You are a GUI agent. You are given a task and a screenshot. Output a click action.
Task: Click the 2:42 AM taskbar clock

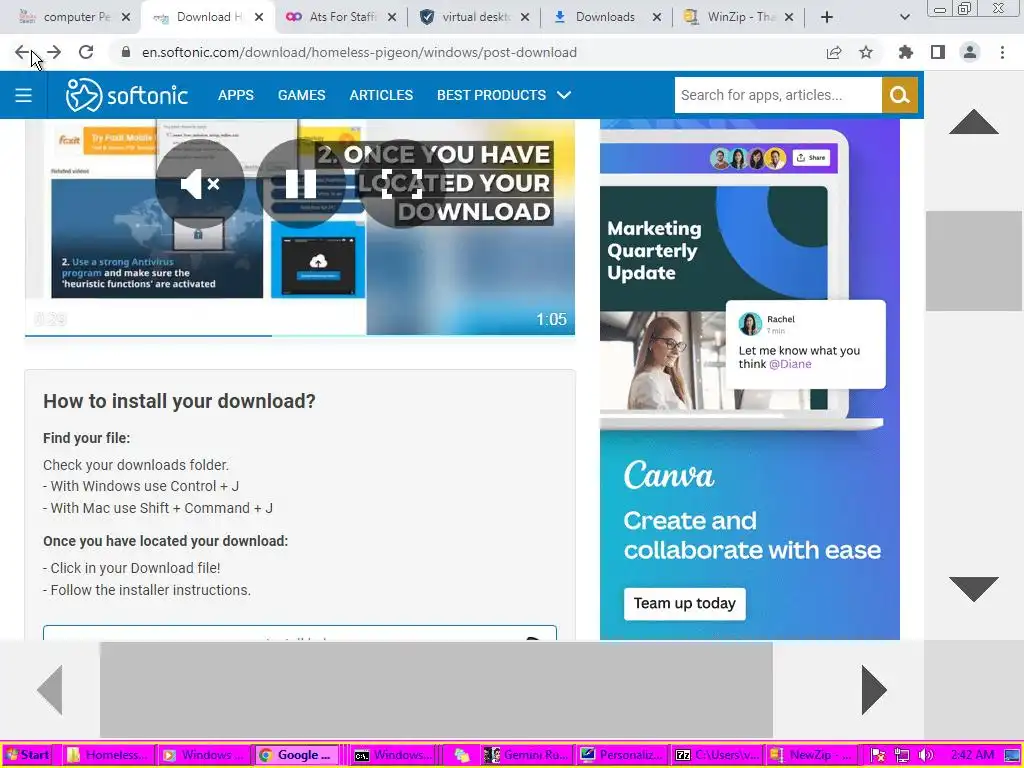click(x=972, y=755)
